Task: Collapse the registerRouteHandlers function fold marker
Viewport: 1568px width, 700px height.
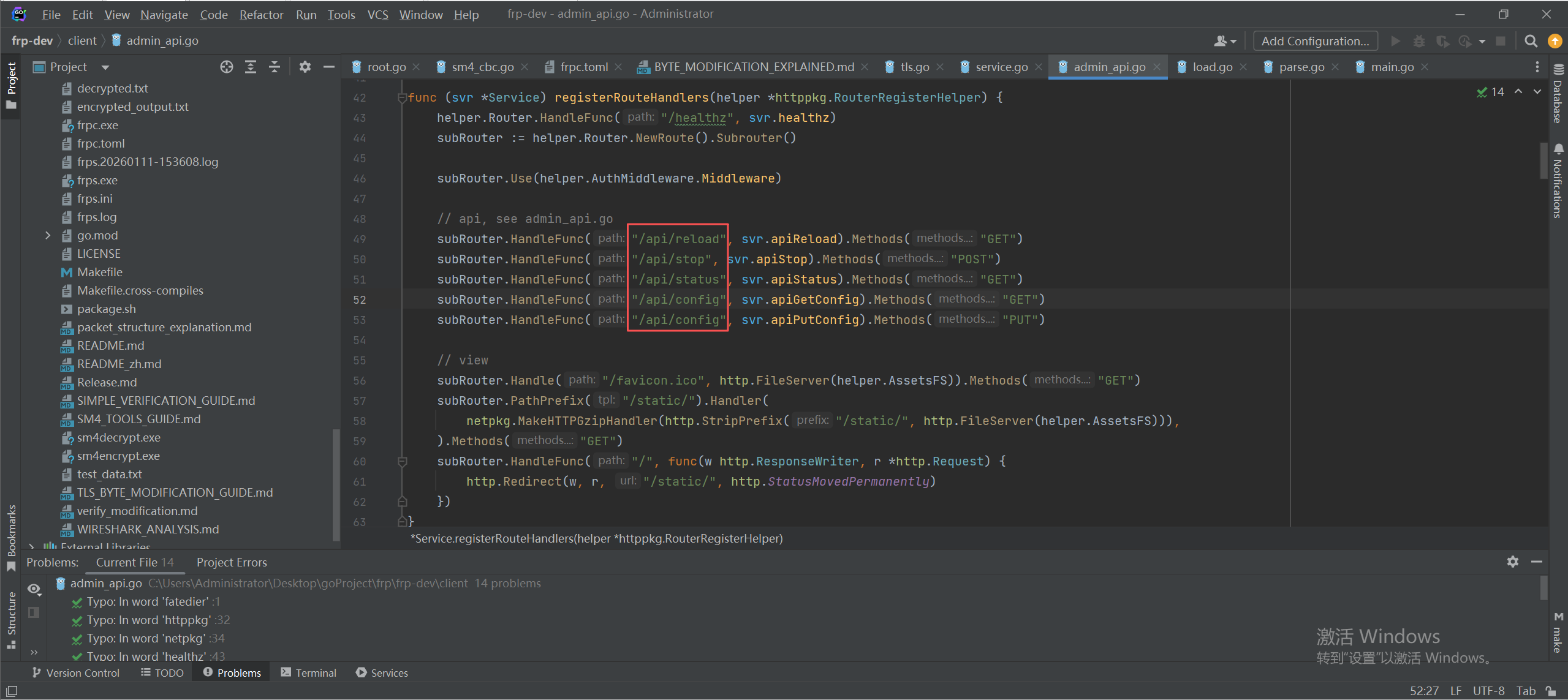Action: pos(403,97)
